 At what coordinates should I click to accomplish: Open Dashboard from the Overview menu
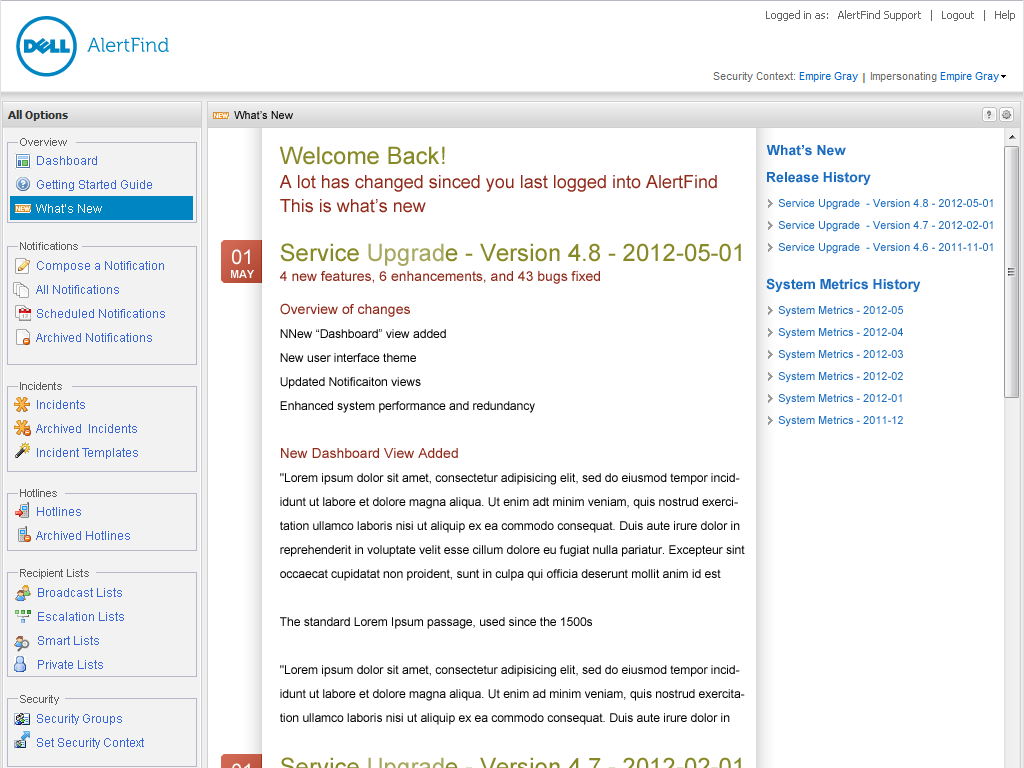coord(67,161)
